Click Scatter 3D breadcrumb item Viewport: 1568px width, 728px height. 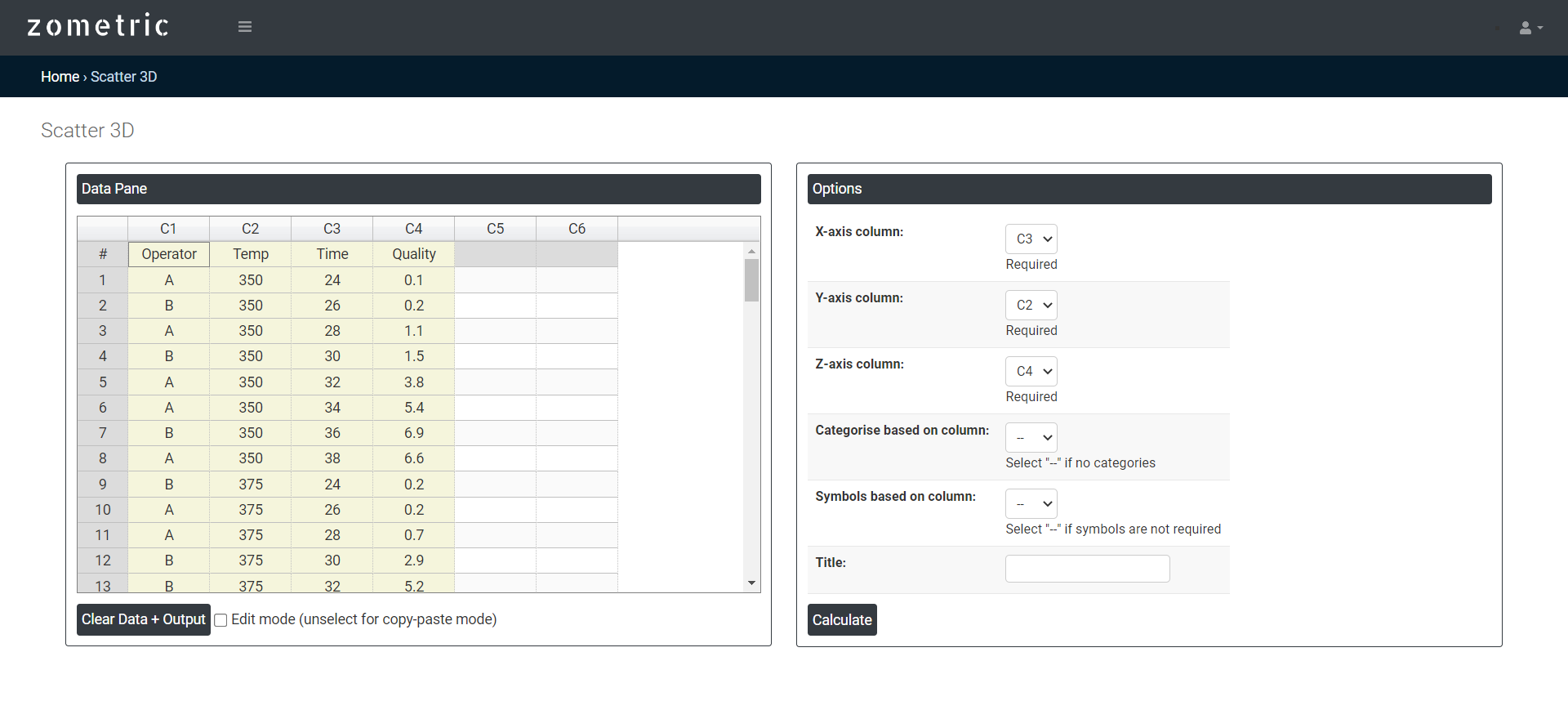[x=123, y=77]
